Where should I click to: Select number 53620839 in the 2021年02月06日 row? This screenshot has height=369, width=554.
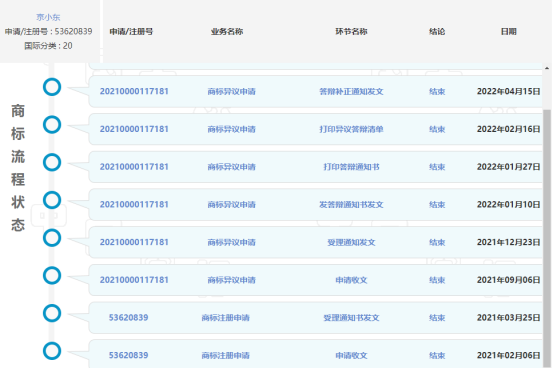128,355
